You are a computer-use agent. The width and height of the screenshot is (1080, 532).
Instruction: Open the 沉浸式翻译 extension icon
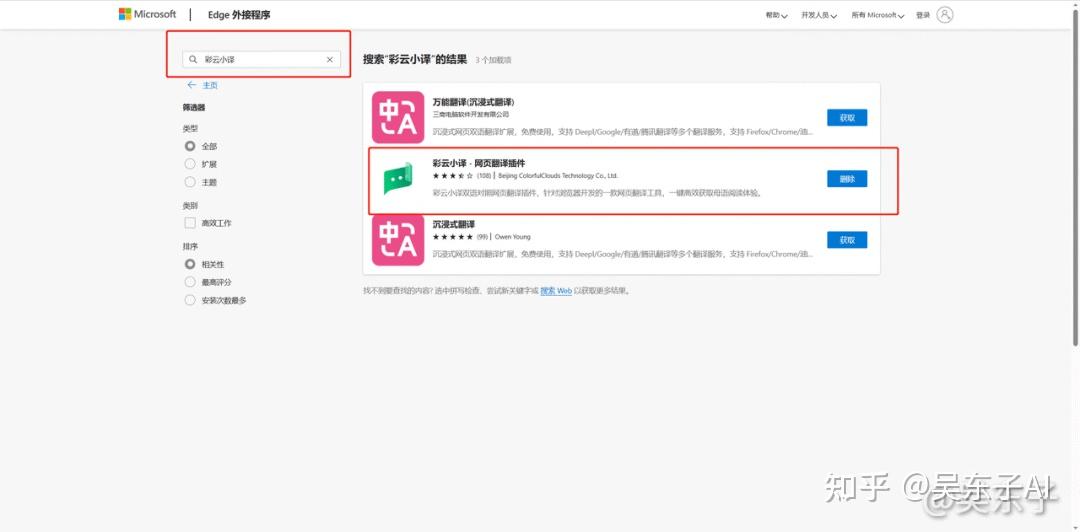(398, 240)
